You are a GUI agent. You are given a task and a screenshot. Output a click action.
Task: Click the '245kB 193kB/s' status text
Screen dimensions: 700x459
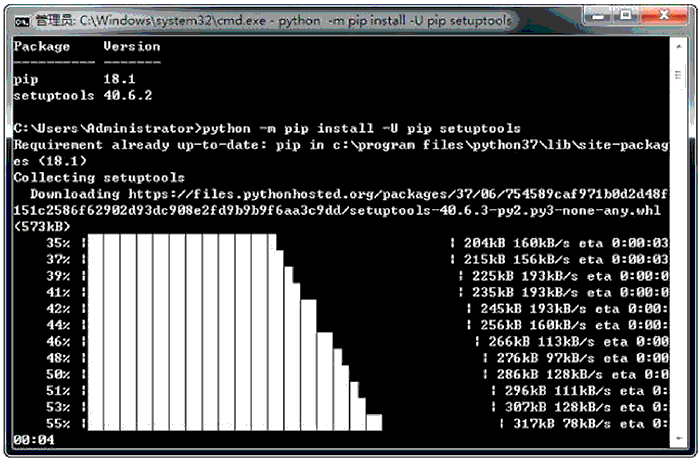click(533, 309)
